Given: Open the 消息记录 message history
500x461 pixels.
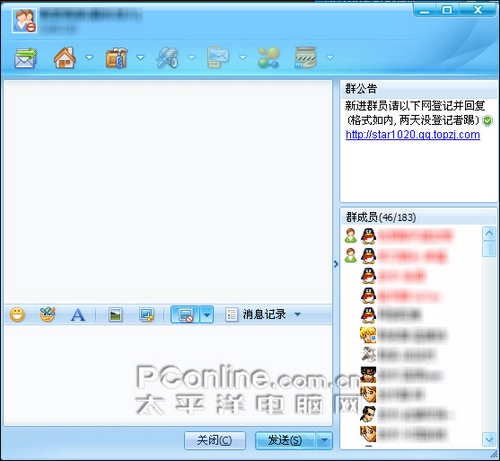Looking at the screenshot, I should coord(256,314).
